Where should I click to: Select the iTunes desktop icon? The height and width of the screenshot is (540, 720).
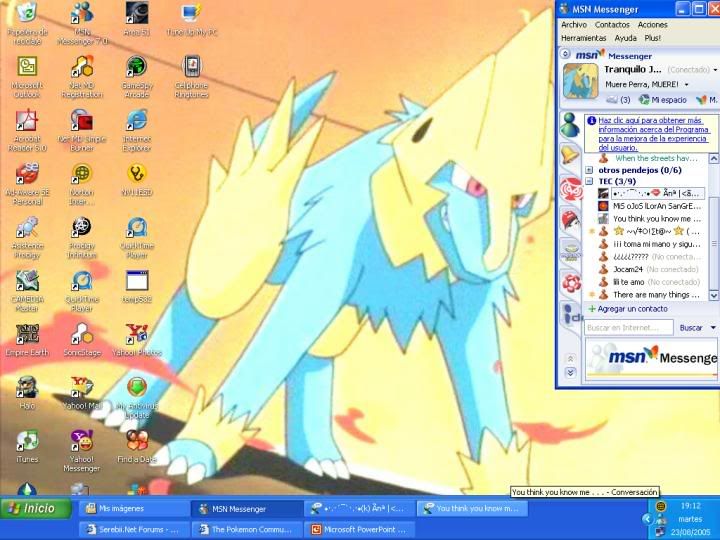27,447
